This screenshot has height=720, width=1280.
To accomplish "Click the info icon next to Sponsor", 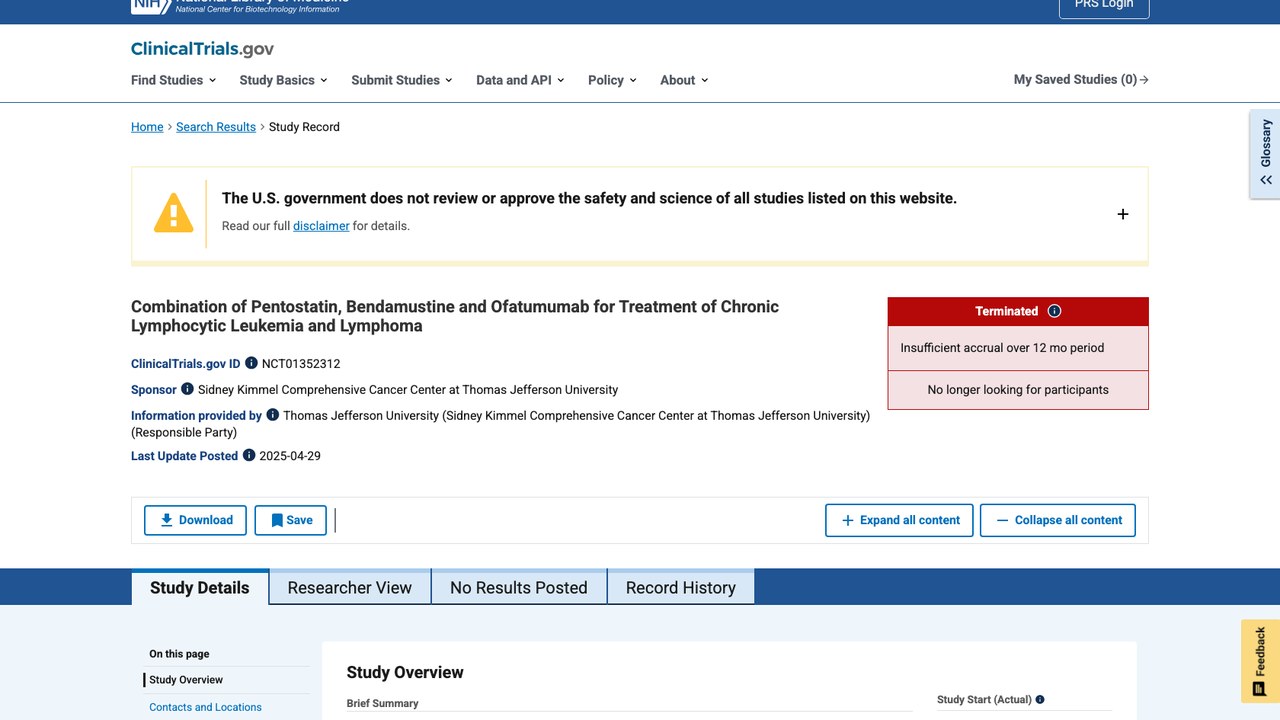I will click(187, 389).
